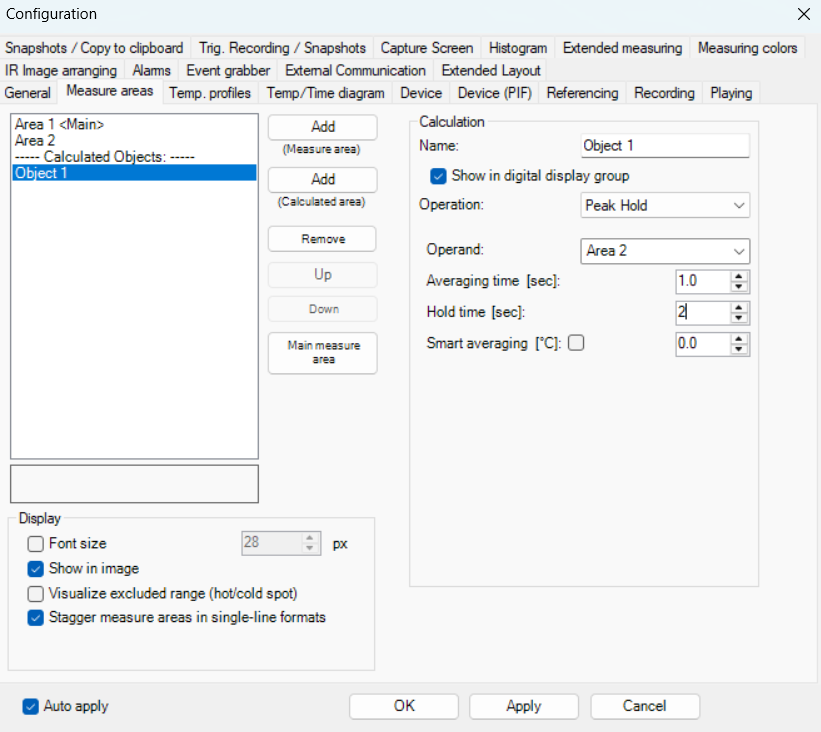821x732 pixels.
Task: Remove the selected area
Action: point(323,239)
